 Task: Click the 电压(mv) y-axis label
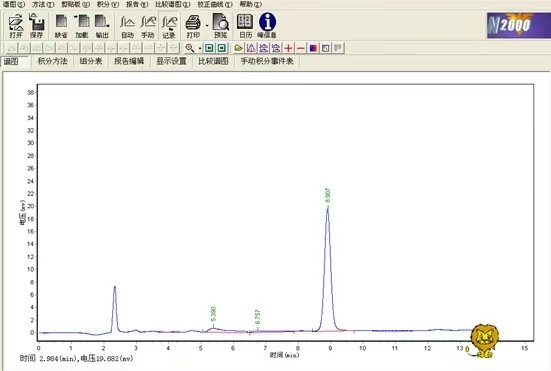tap(22, 212)
